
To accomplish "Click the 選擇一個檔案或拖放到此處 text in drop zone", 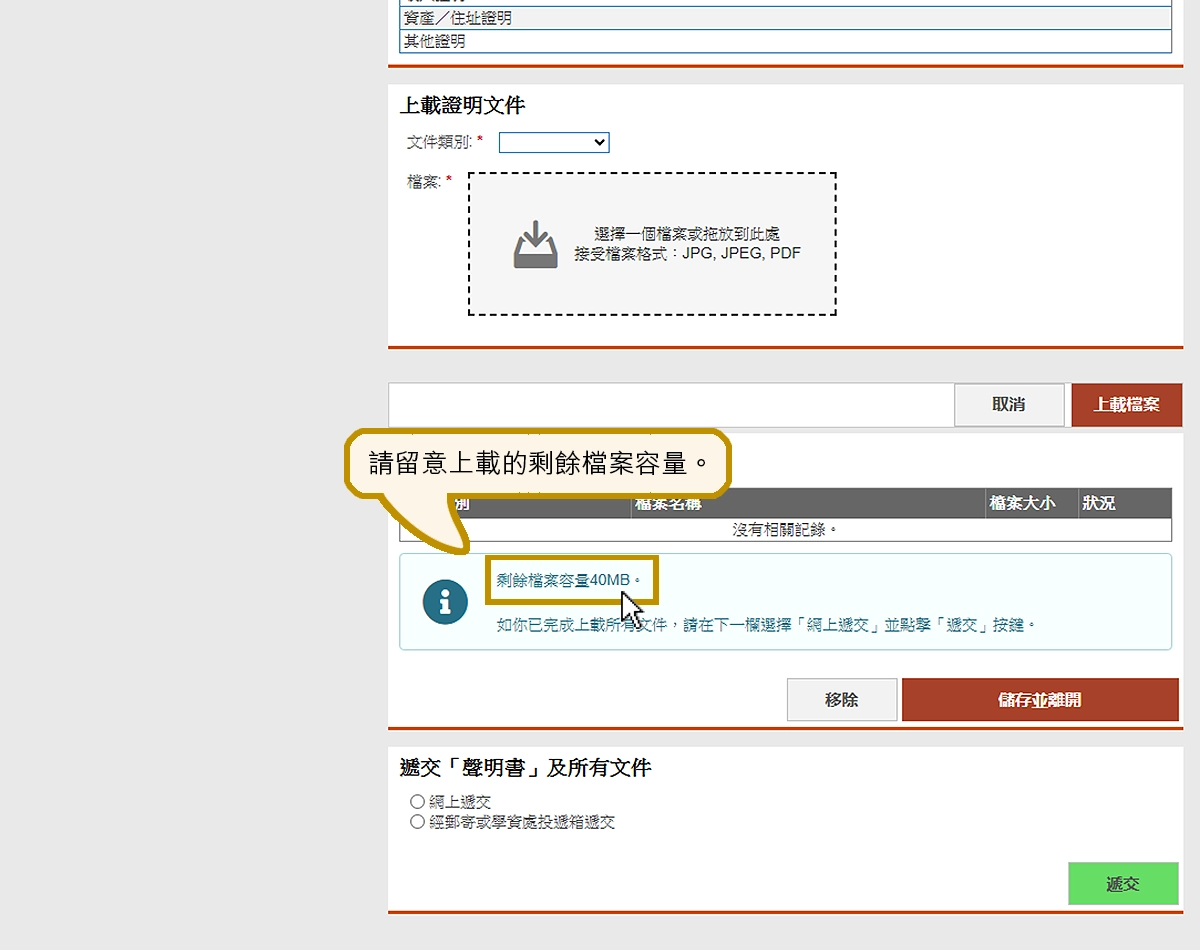I will click(687, 234).
